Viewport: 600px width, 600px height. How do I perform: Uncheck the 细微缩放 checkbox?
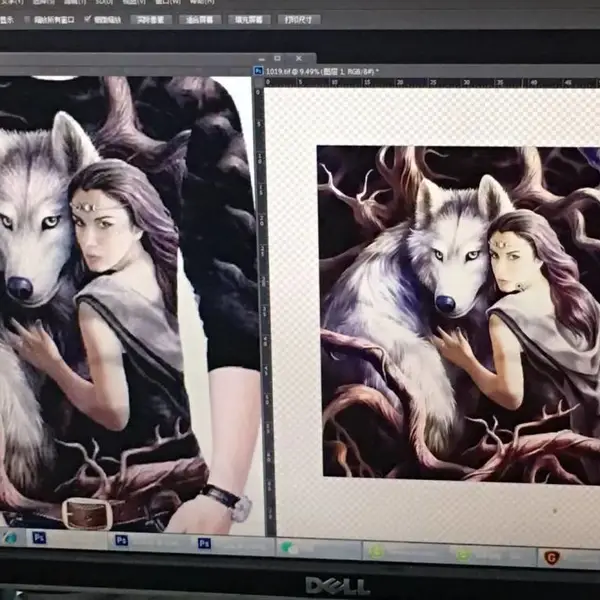[88, 19]
